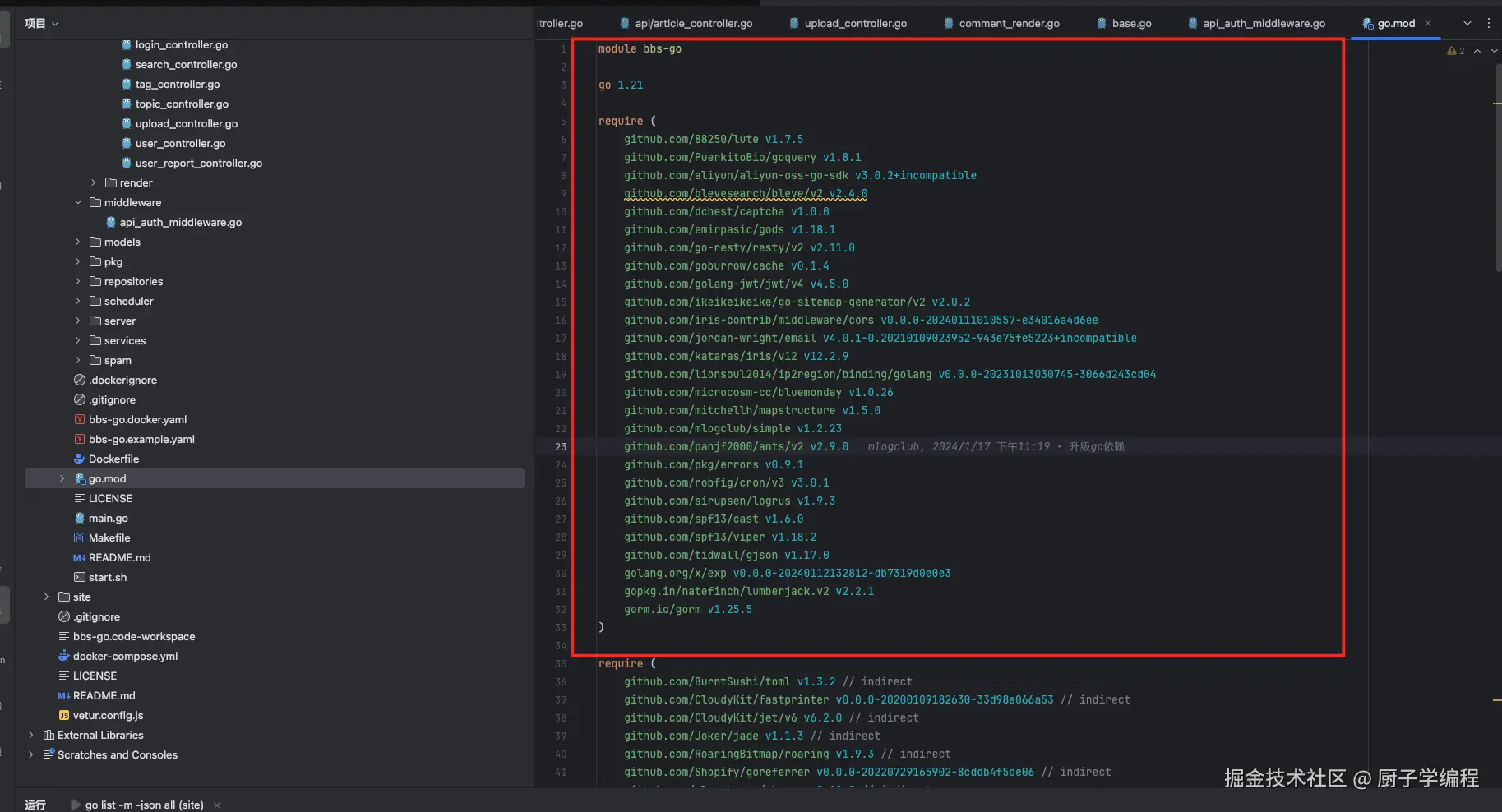Open the 项目 project view dropdown

[x=41, y=24]
